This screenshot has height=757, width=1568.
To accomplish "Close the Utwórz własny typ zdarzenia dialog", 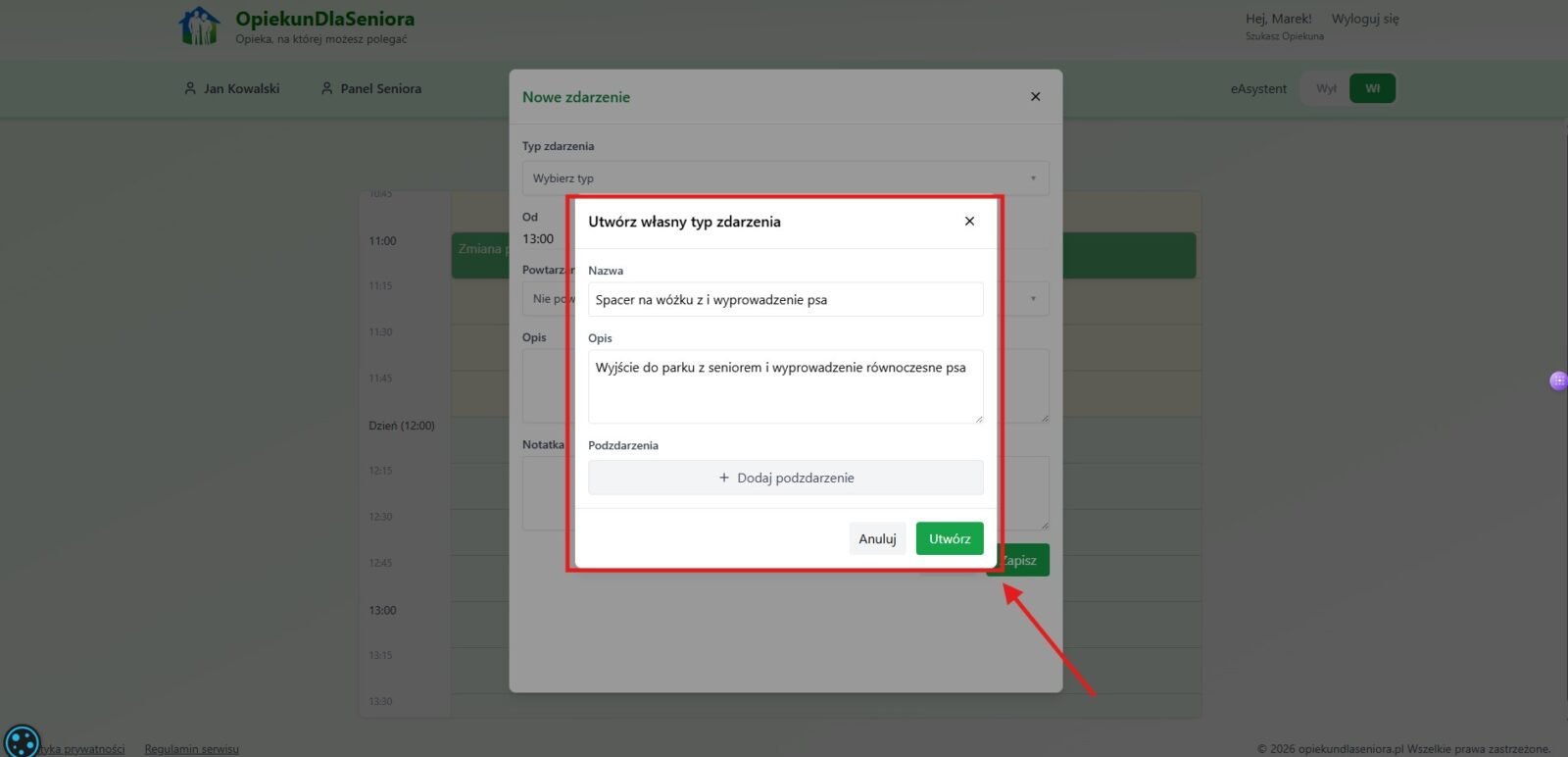I will point(969,222).
